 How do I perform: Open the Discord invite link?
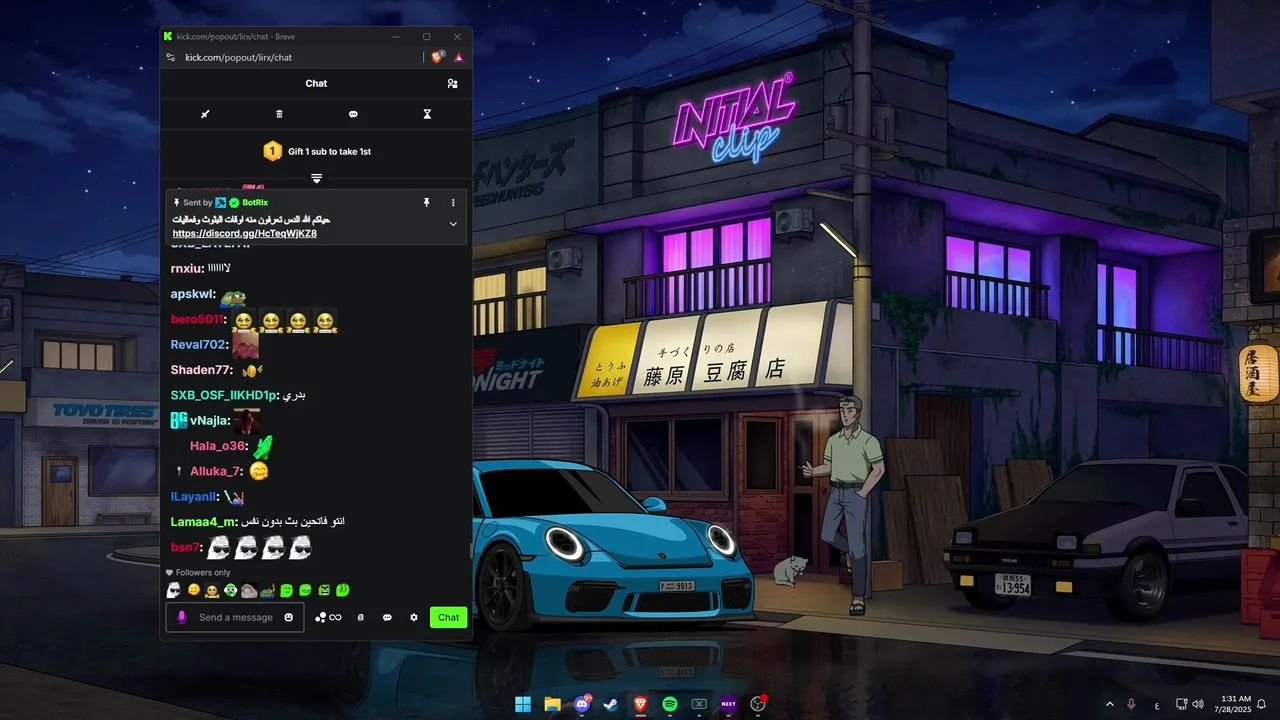coord(245,233)
